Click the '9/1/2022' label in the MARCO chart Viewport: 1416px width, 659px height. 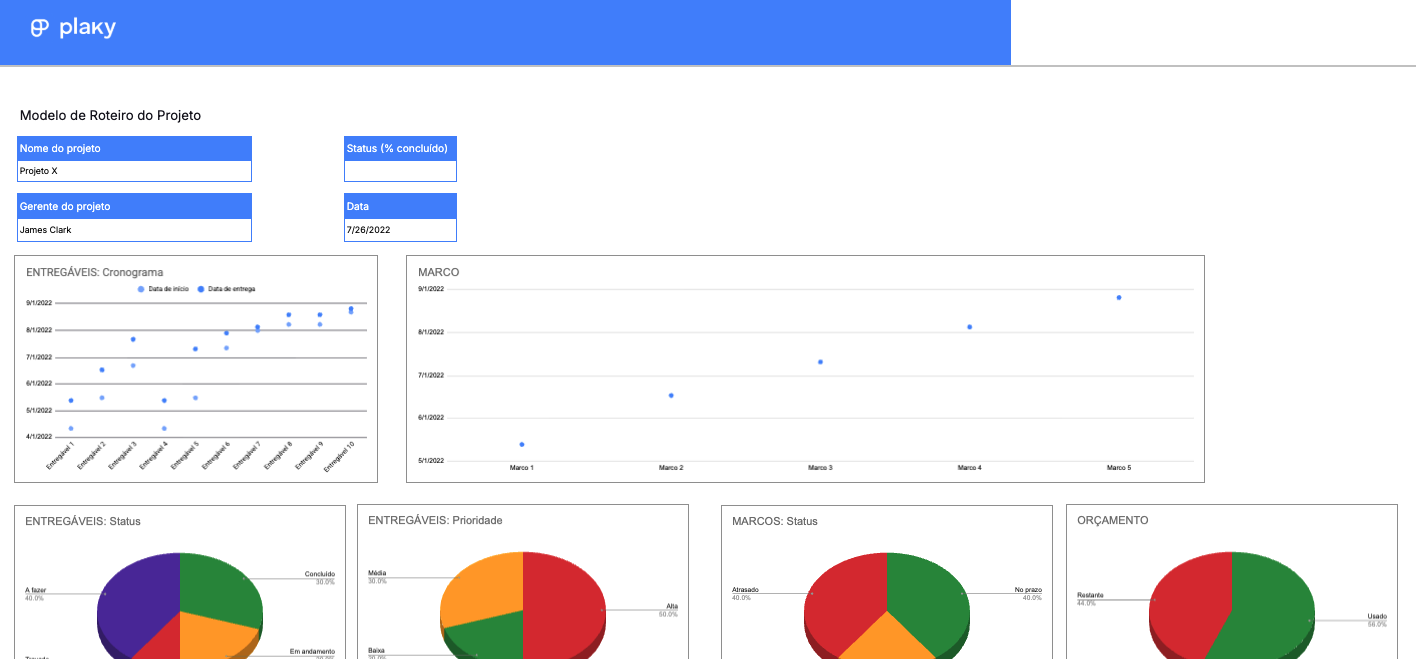[431, 289]
